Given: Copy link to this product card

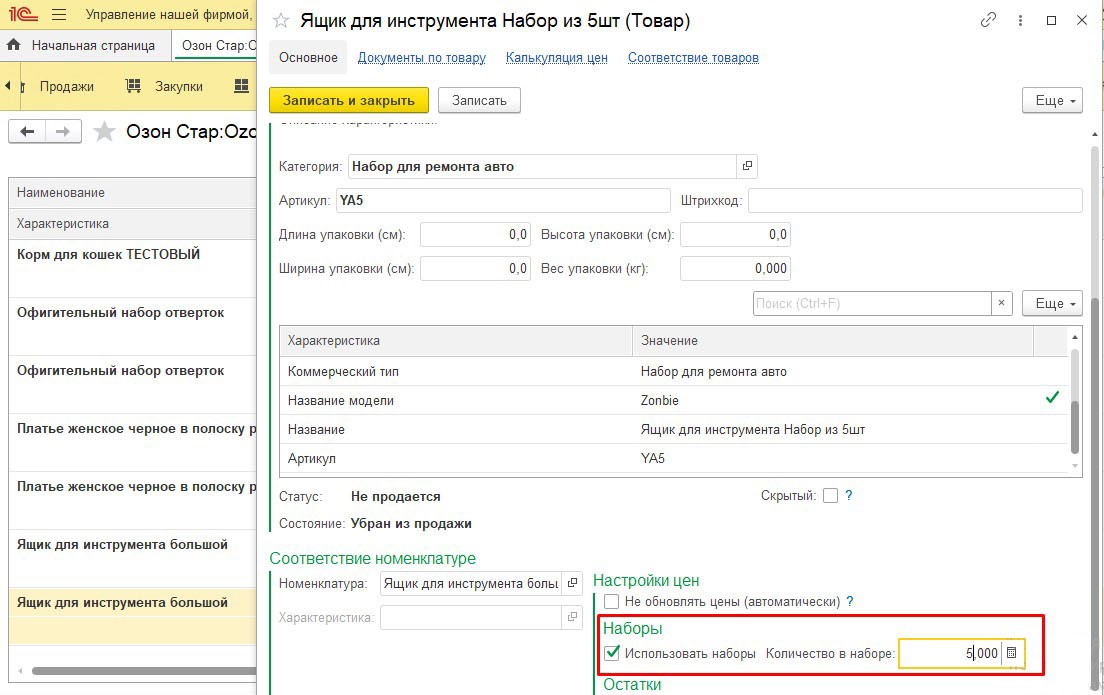Looking at the screenshot, I should click(x=988, y=20).
